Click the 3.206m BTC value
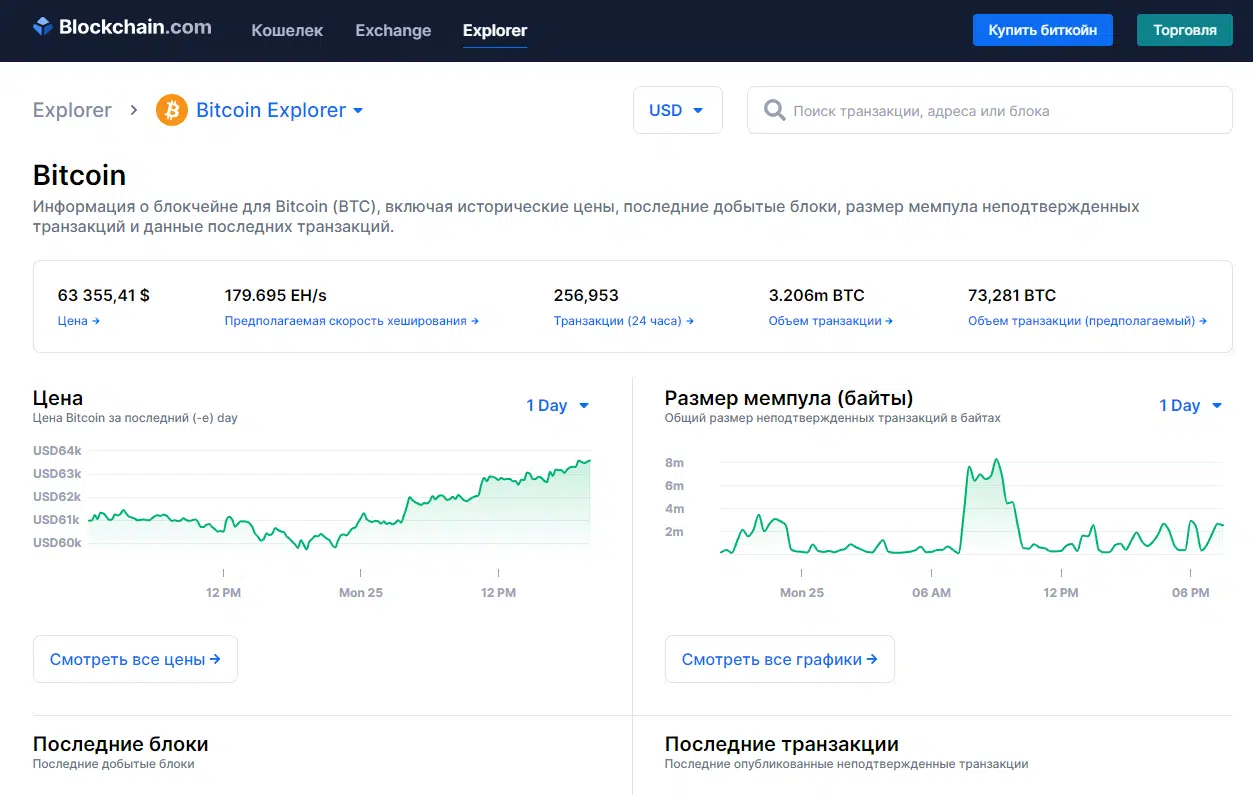Viewport: 1253px width, 795px height. [x=817, y=295]
